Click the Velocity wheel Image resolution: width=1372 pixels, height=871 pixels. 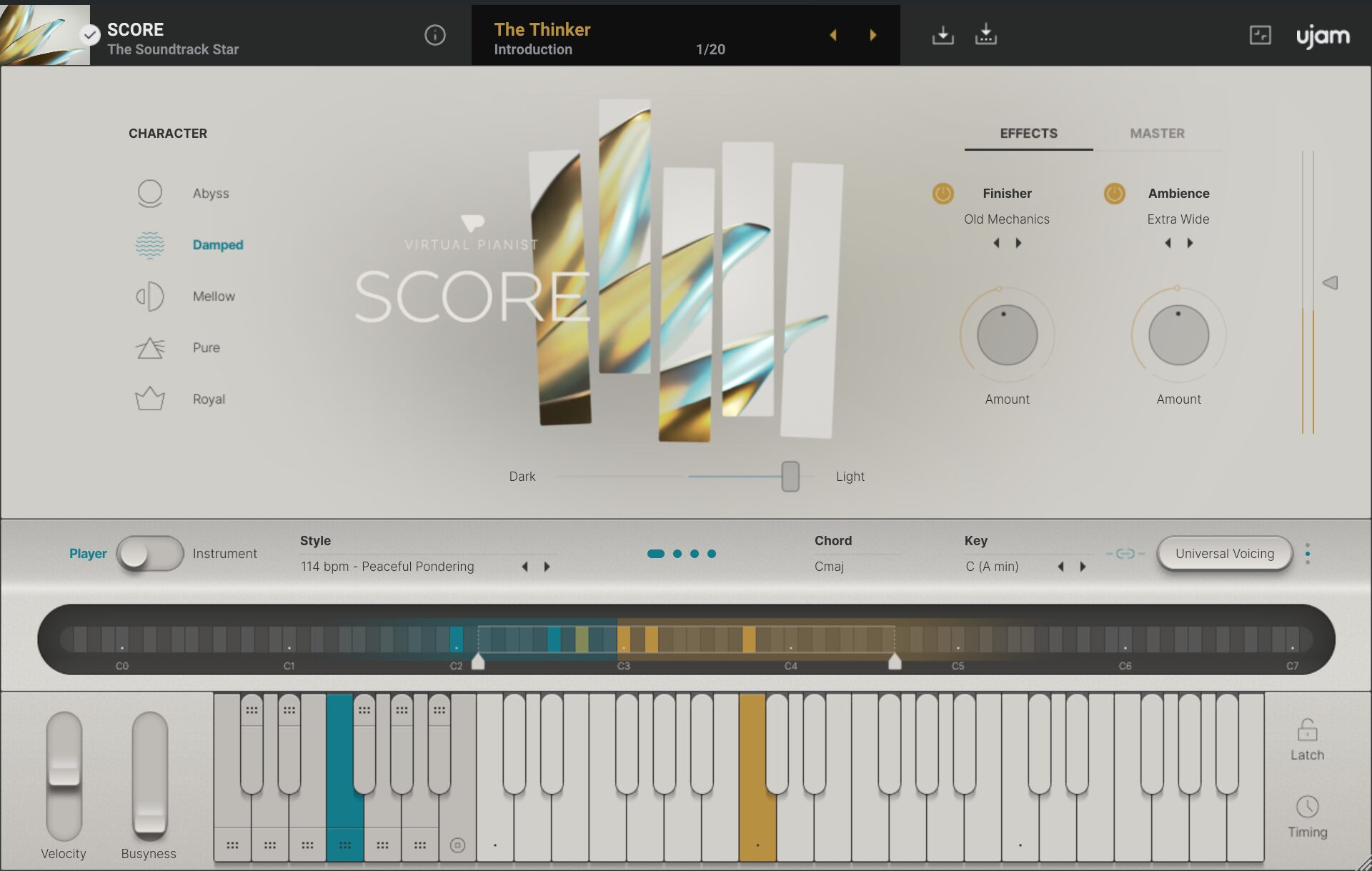coord(64,776)
